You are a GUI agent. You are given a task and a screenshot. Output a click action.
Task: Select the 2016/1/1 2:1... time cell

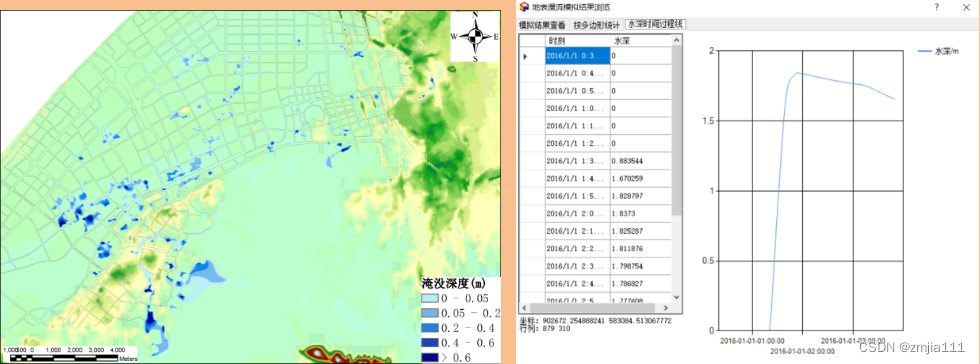pyautogui.click(x=578, y=231)
